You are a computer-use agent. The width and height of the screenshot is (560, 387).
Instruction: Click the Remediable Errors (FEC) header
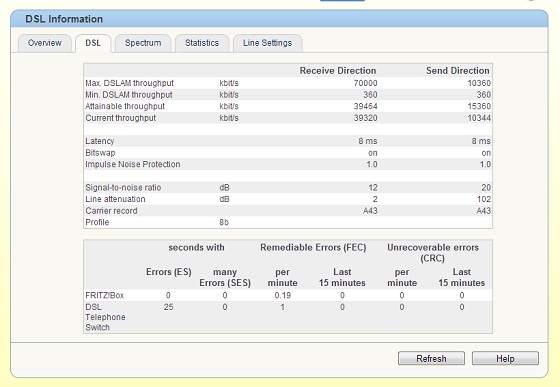(313, 247)
